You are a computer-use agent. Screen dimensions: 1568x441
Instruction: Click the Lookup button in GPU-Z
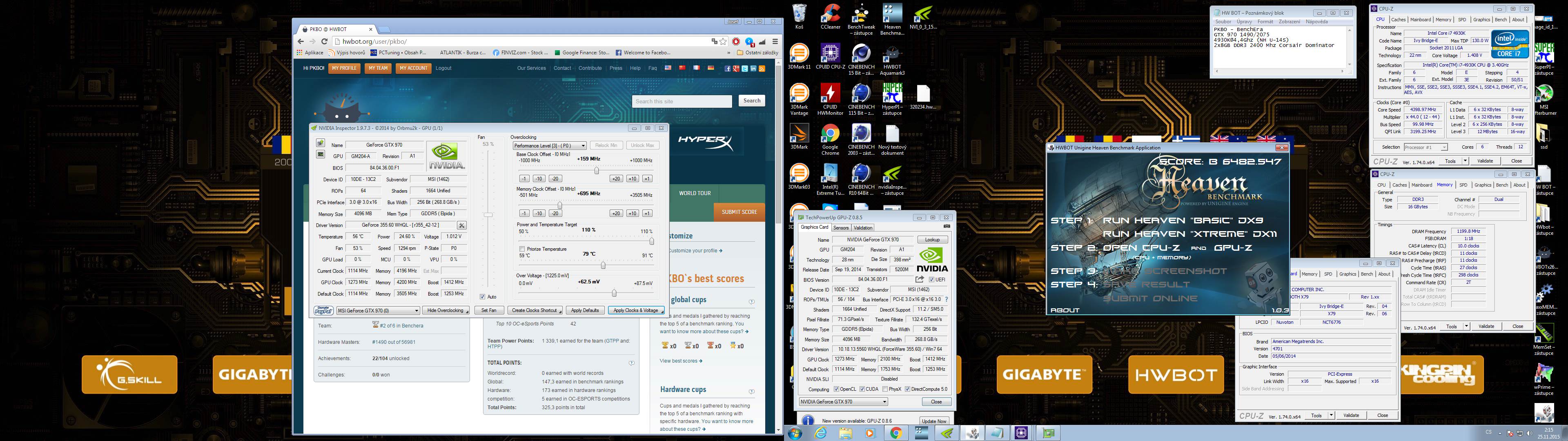(x=932, y=240)
